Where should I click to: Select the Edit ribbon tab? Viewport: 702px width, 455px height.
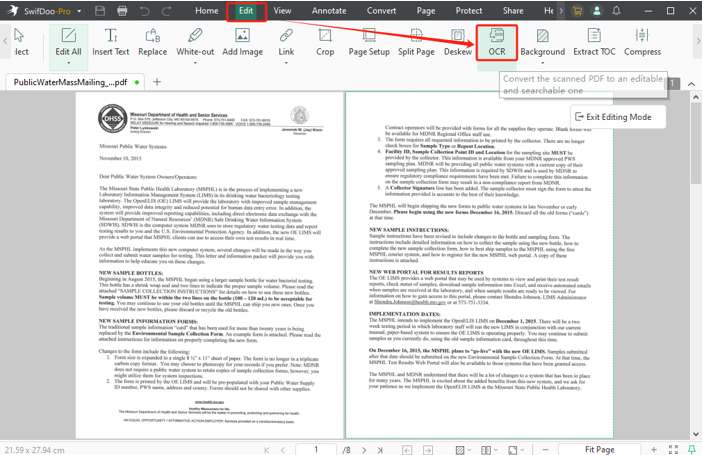click(x=246, y=11)
